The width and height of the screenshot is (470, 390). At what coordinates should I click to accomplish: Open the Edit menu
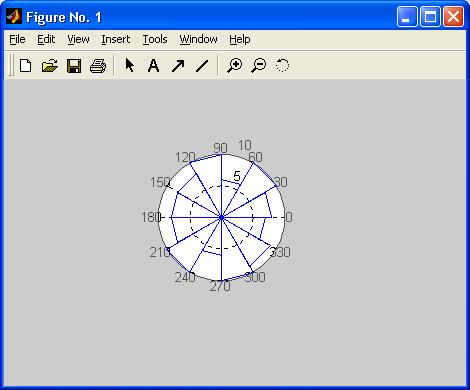46,39
